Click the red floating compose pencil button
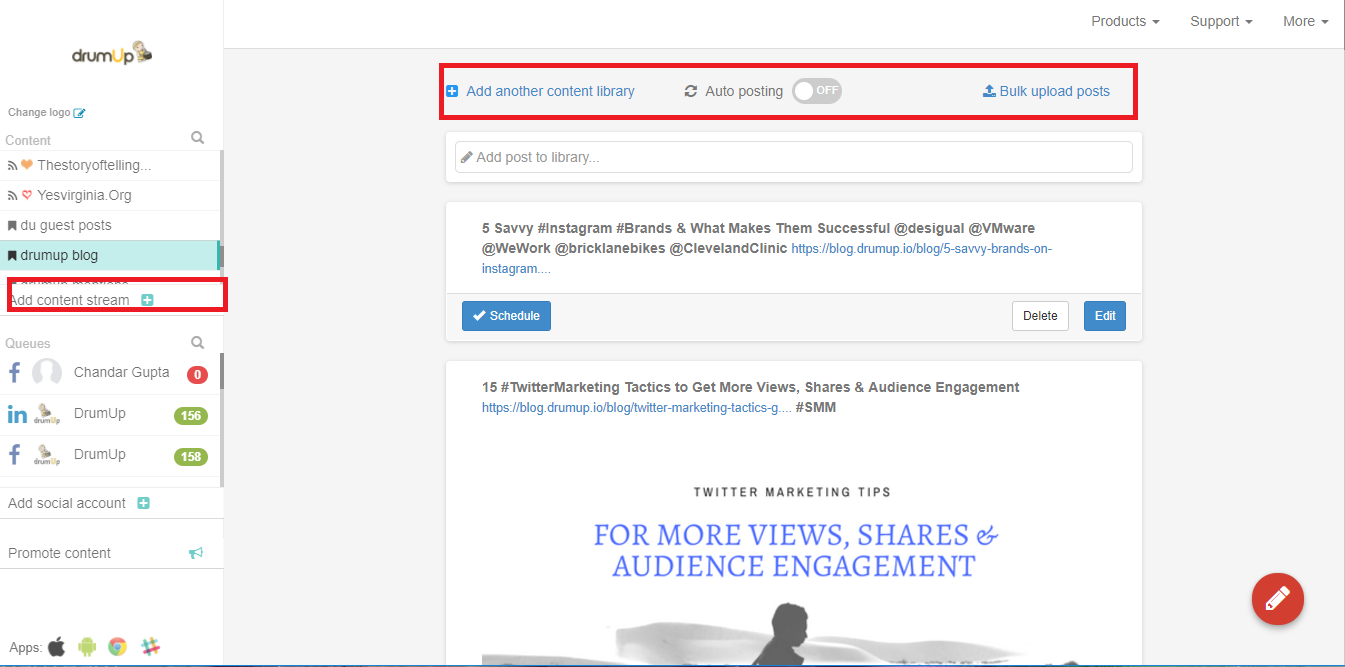This screenshot has width=1345, height=667. pyautogui.click(x=1278, y=599)
